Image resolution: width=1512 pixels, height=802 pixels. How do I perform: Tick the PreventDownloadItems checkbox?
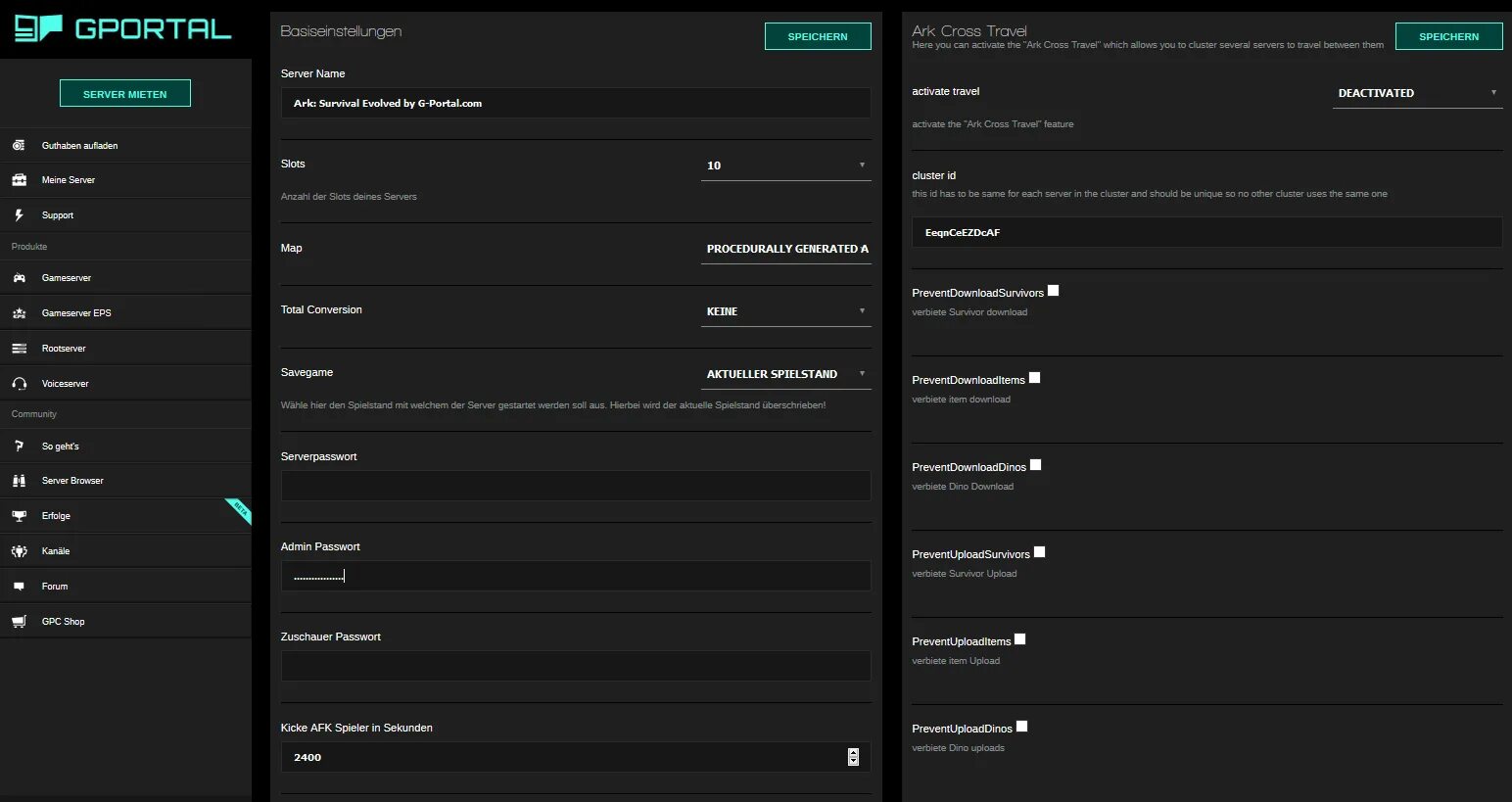coord(1035,378)
